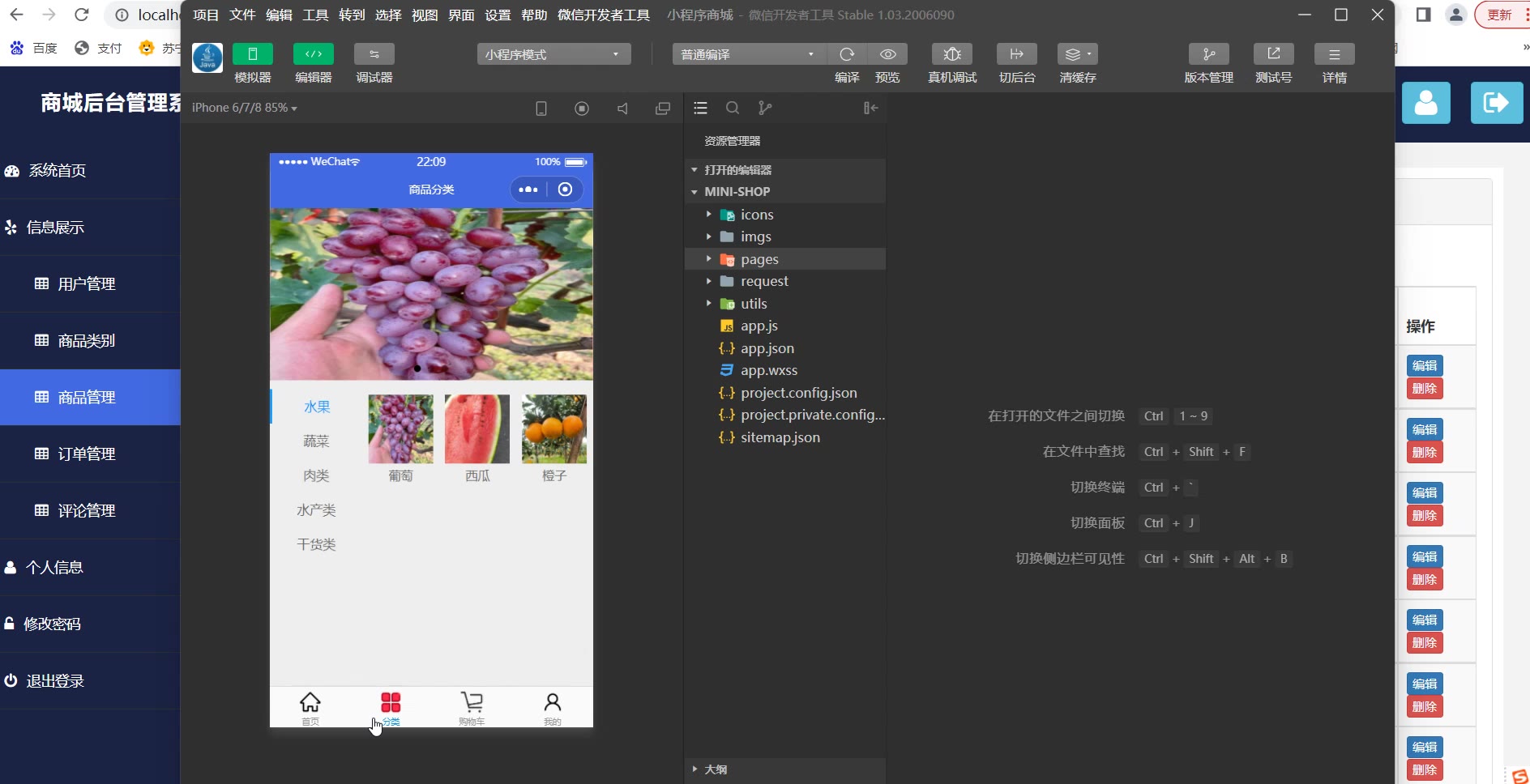Open the 视图 menu
Viewport: 1530px width, 784px height.
pos(425,15)
